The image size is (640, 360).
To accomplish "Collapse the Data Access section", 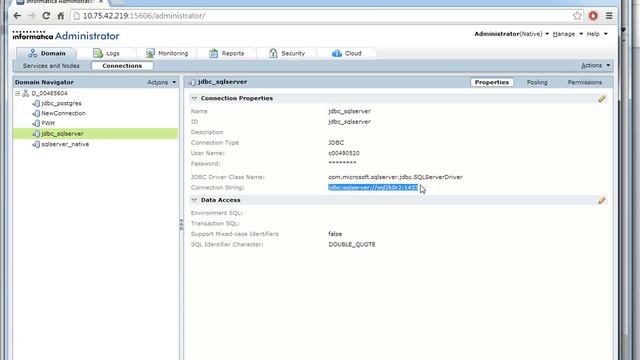I will 194,200.
